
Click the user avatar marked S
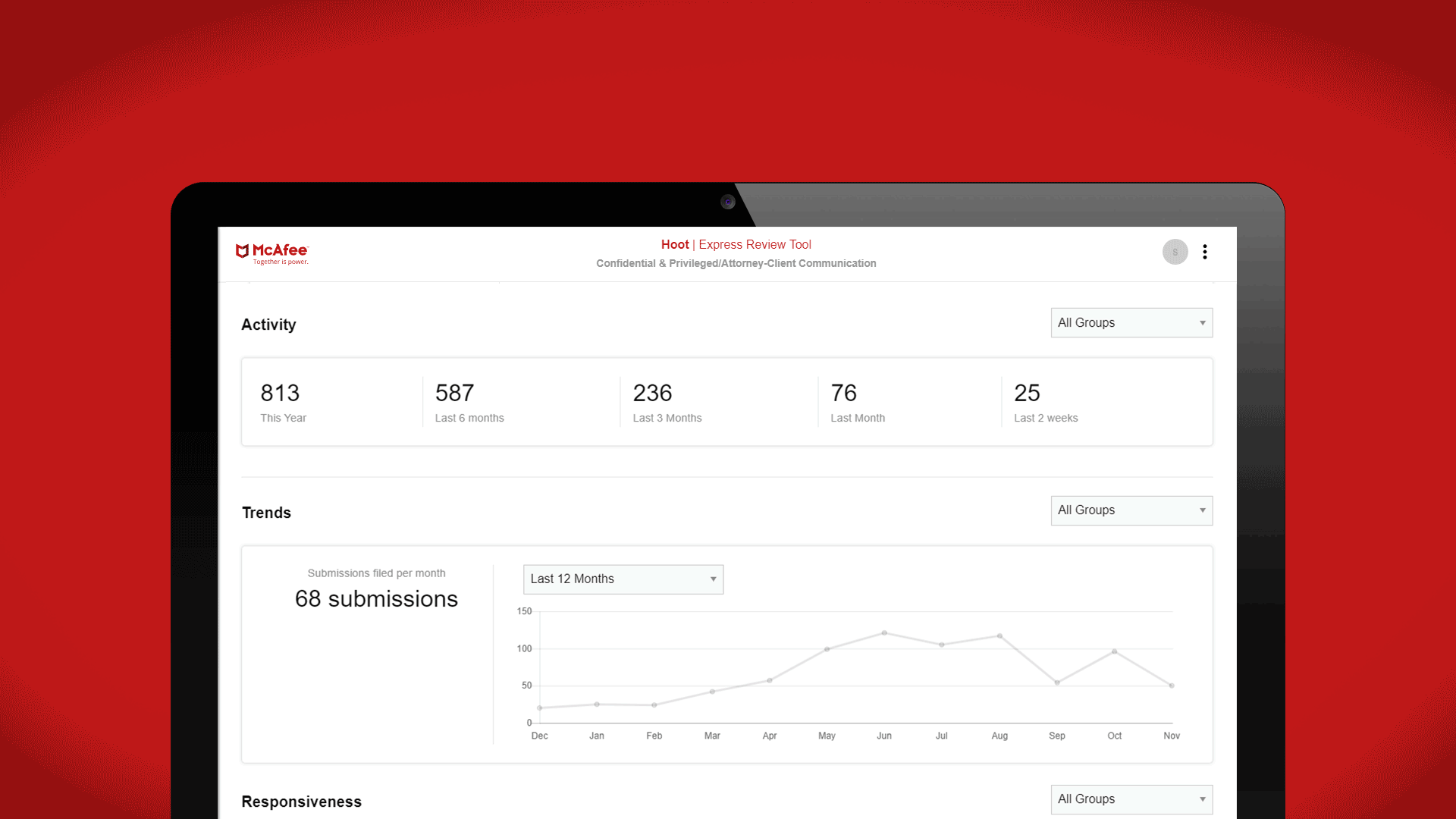(x=1175, y=252)
